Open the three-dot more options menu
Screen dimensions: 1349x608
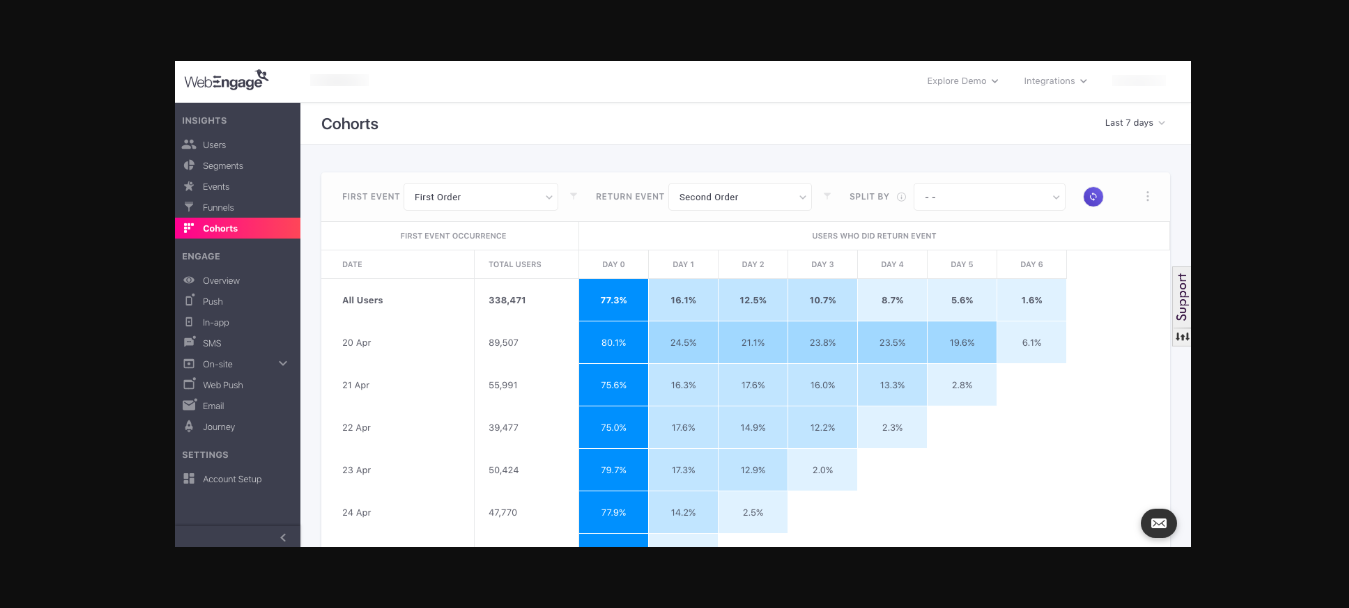1147,197
